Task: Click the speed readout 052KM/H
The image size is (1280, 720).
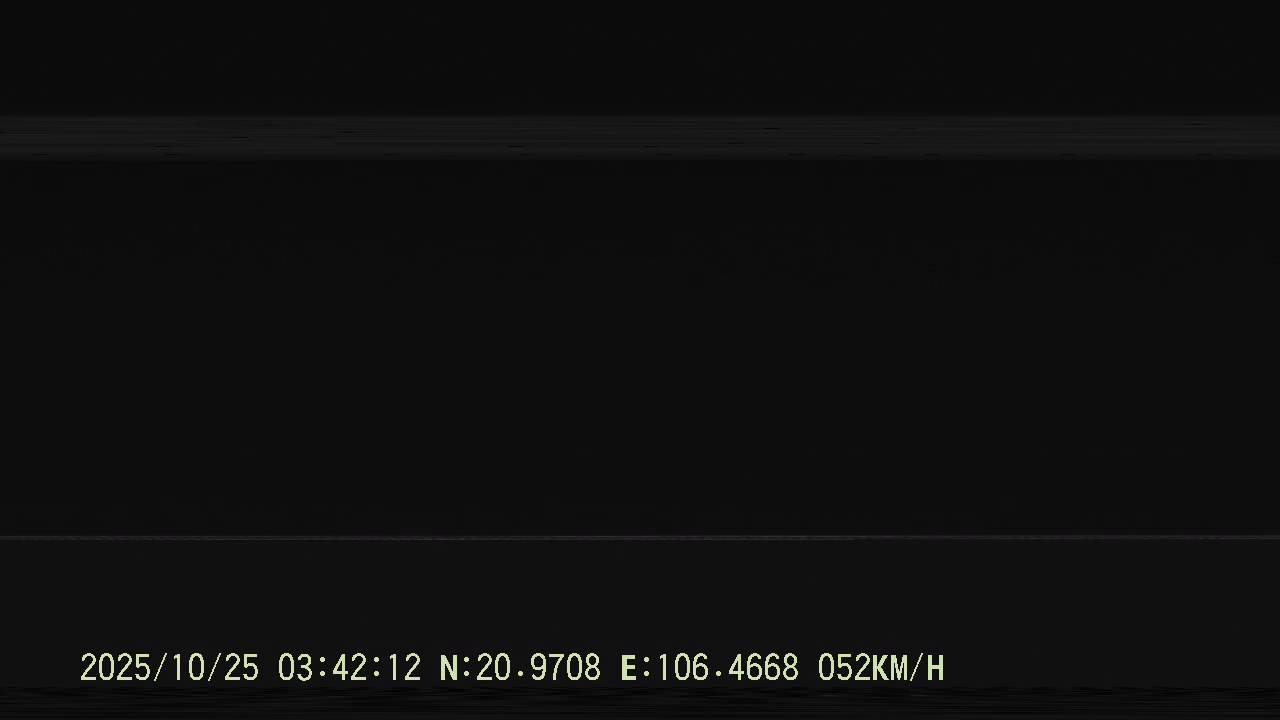Action: [881, 668]
